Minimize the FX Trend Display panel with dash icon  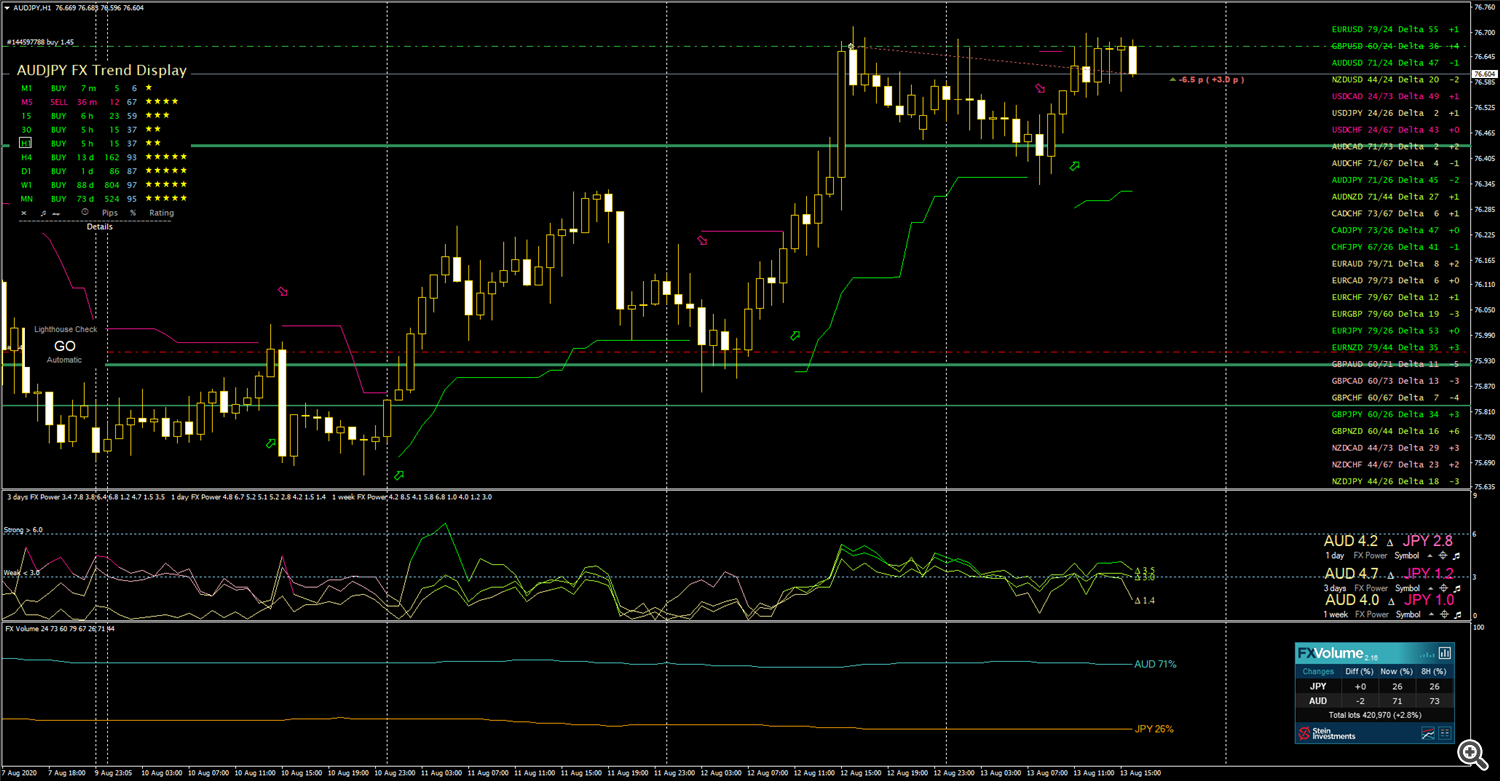pos(56,214)
